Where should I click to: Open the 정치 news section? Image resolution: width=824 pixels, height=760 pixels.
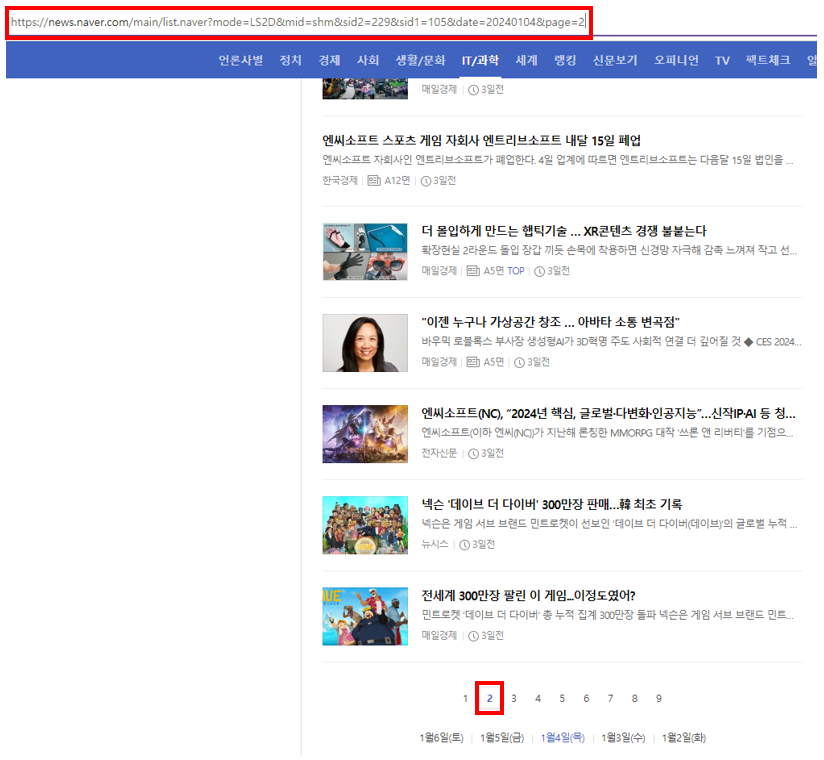click(290, 60)
